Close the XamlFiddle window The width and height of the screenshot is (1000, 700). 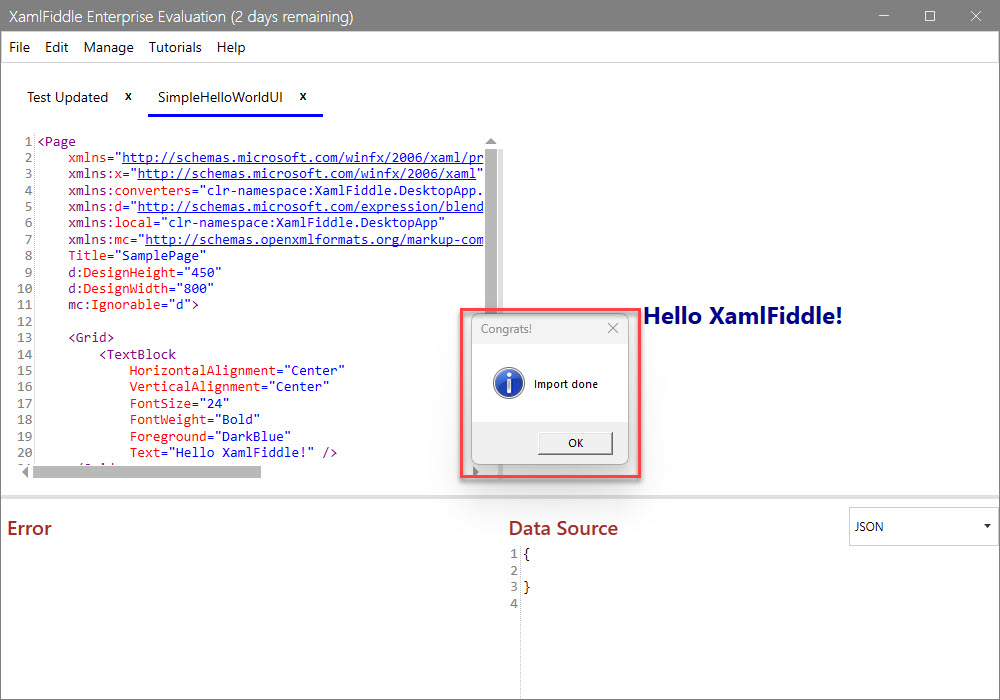(976, 16)
